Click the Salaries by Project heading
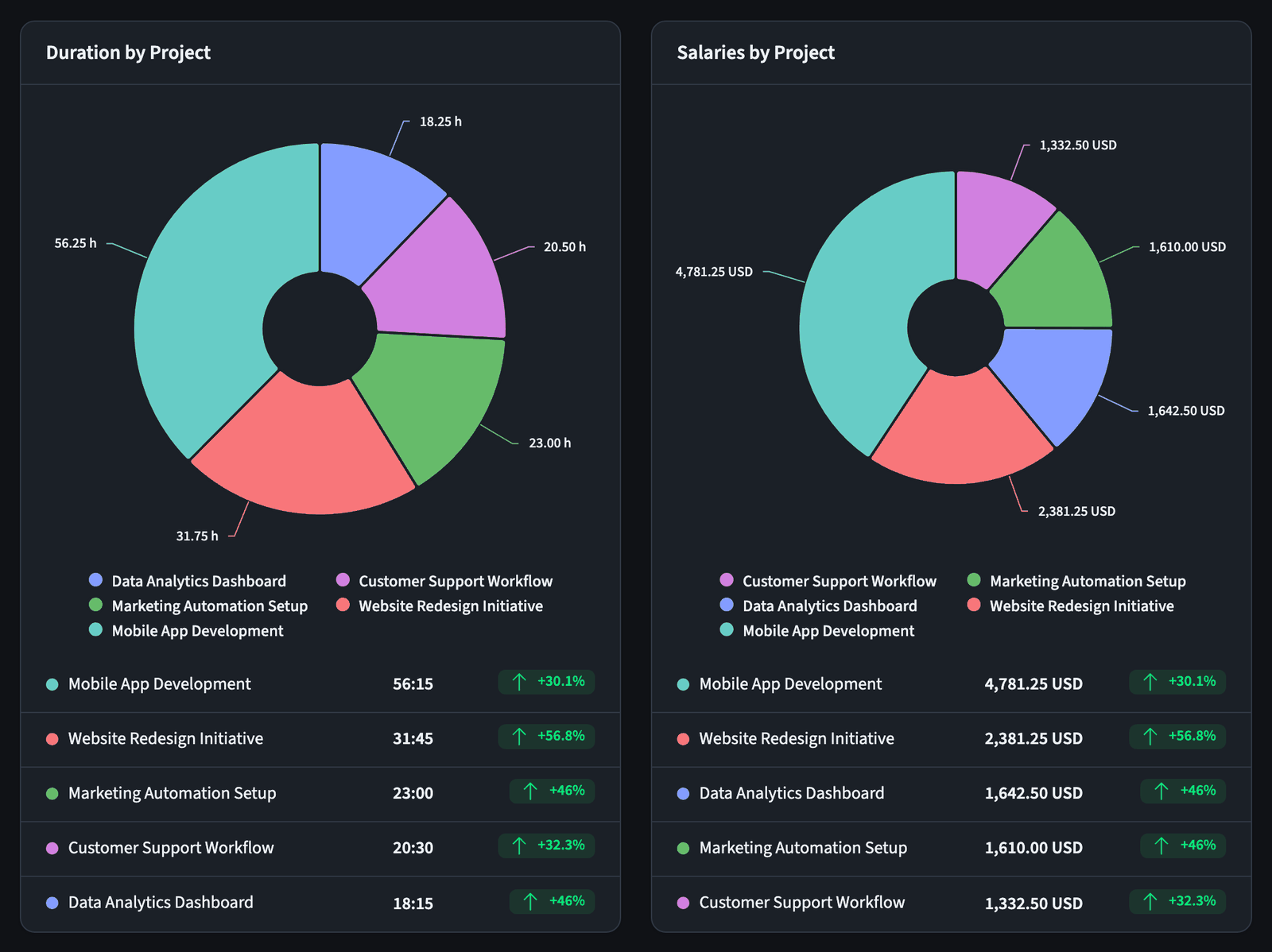The height and width of the screenshot is (952, 1272). coord(755,52)
